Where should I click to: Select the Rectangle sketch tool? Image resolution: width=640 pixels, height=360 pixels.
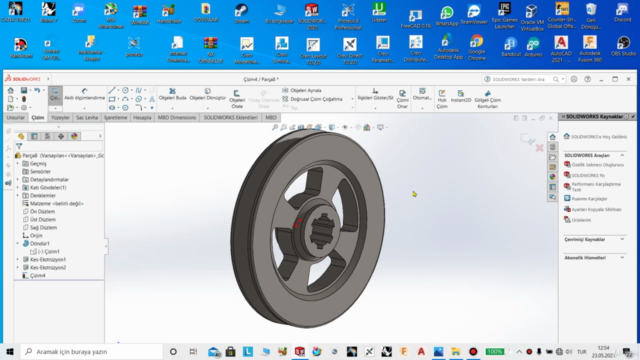(112, 99)
